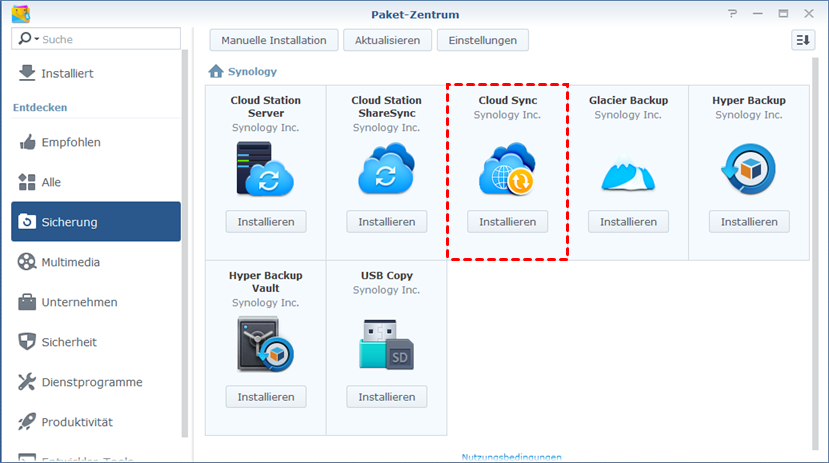Click the Installiert download icon
This screenshot has height=463, width=829.
[x=26, y=73]
